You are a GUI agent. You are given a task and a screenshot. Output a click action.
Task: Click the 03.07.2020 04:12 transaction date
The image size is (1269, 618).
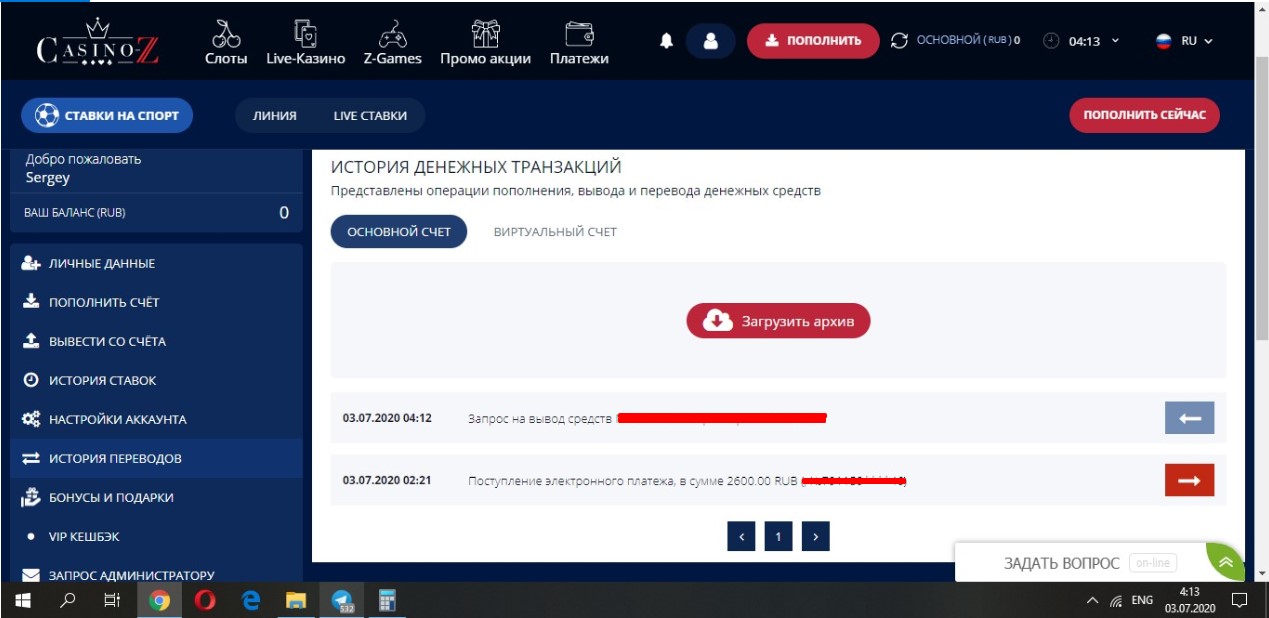click(x=387, y=418)
